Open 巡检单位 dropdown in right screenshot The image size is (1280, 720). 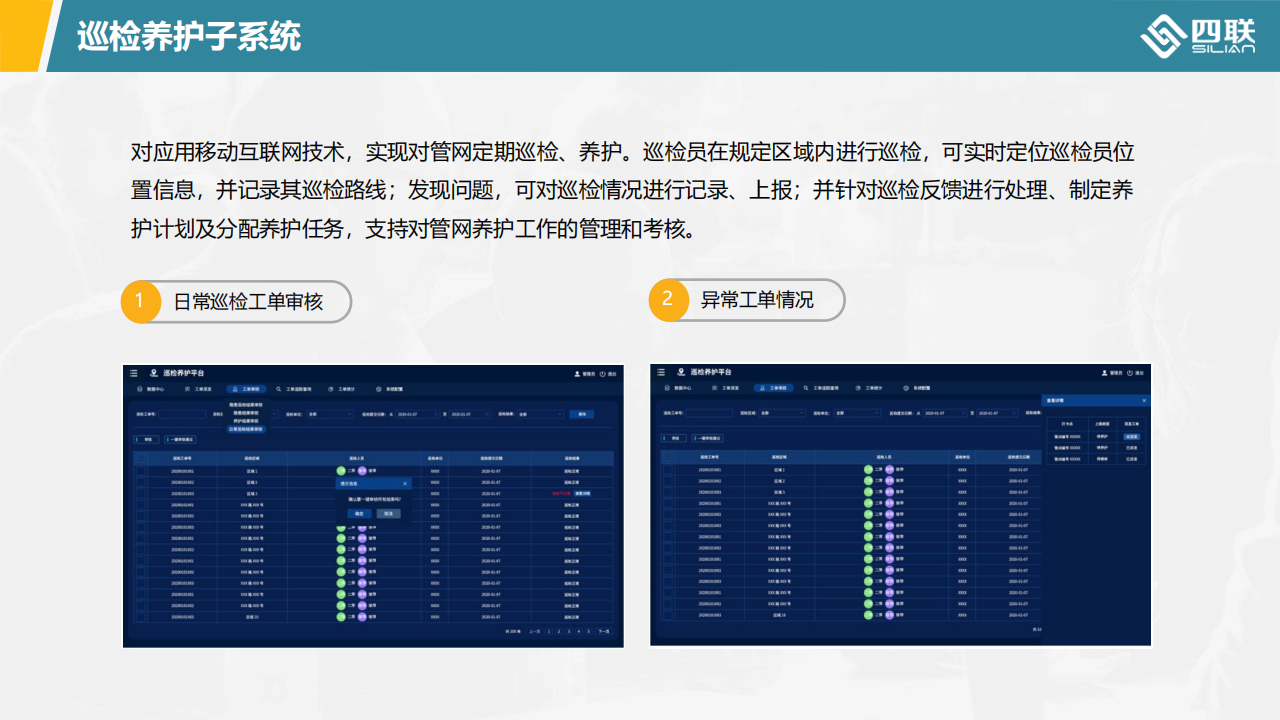(857, 413)
